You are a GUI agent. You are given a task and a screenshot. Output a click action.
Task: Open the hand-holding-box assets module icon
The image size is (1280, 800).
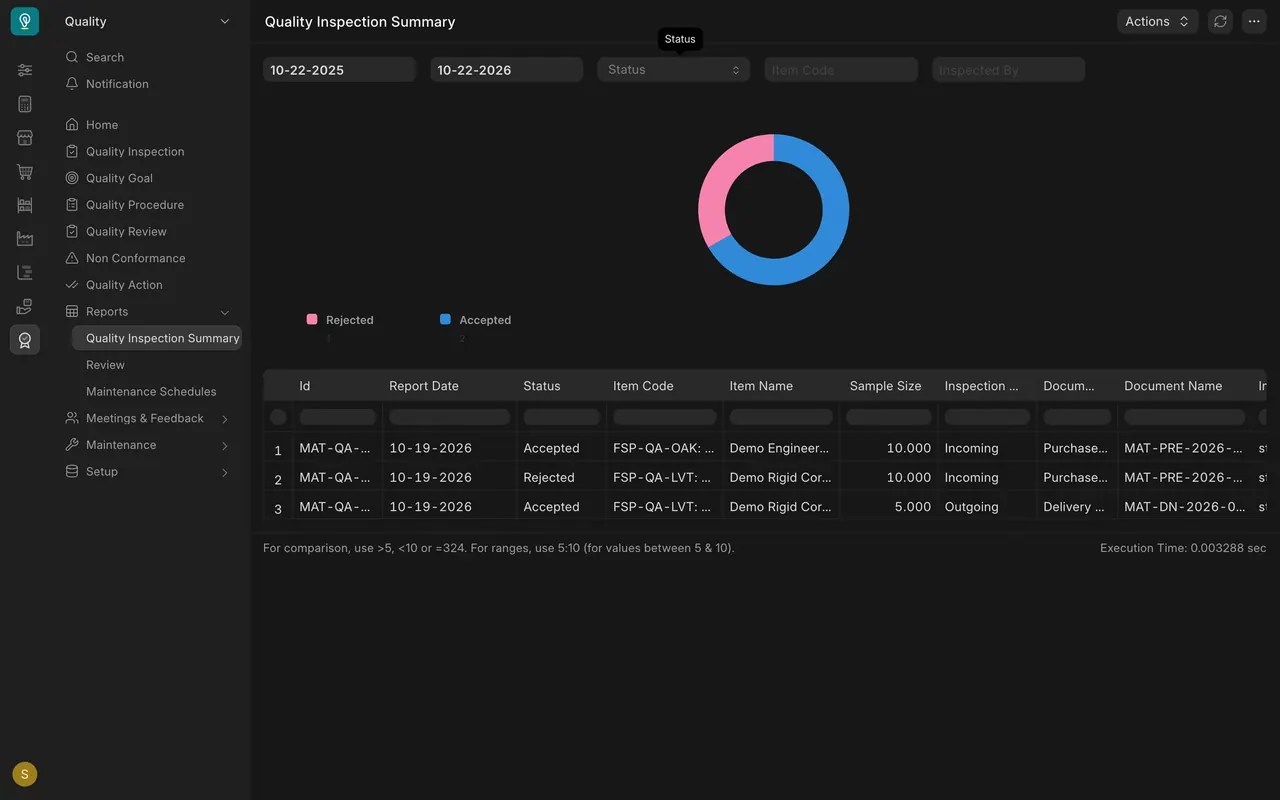[x=25, y=306]
